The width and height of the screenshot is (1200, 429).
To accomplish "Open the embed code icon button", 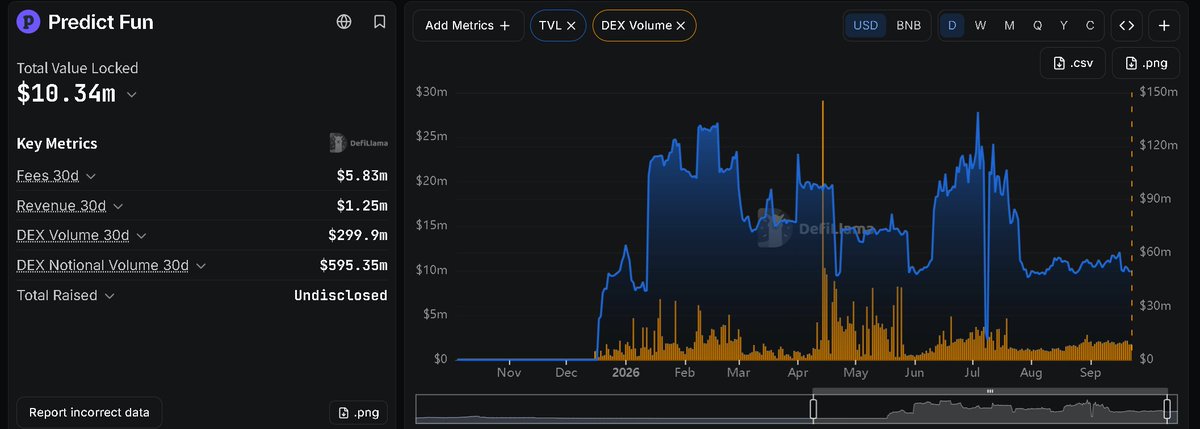I will 1126,25.
